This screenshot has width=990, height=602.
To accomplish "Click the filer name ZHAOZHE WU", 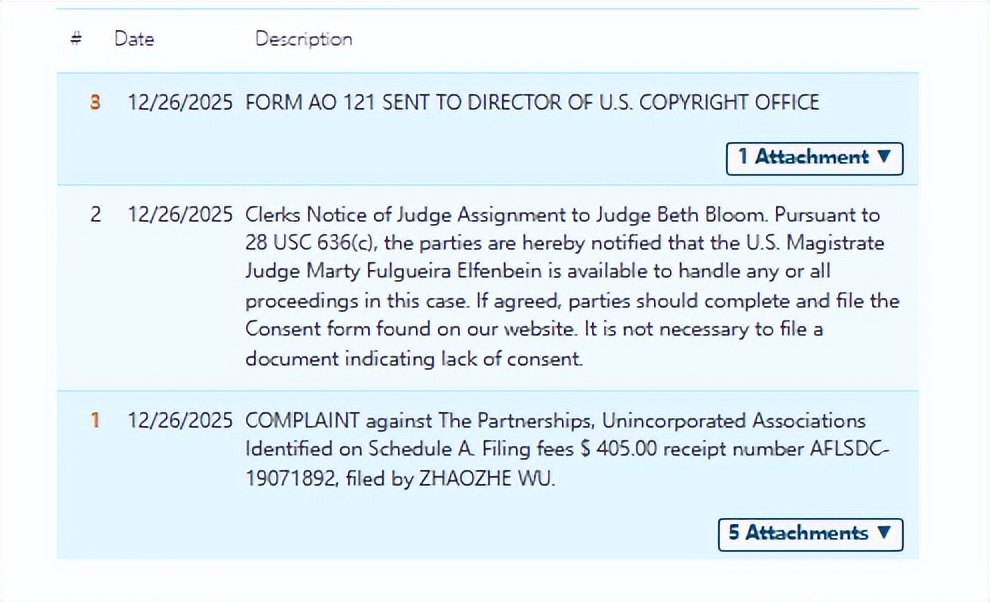I will 492,479.
